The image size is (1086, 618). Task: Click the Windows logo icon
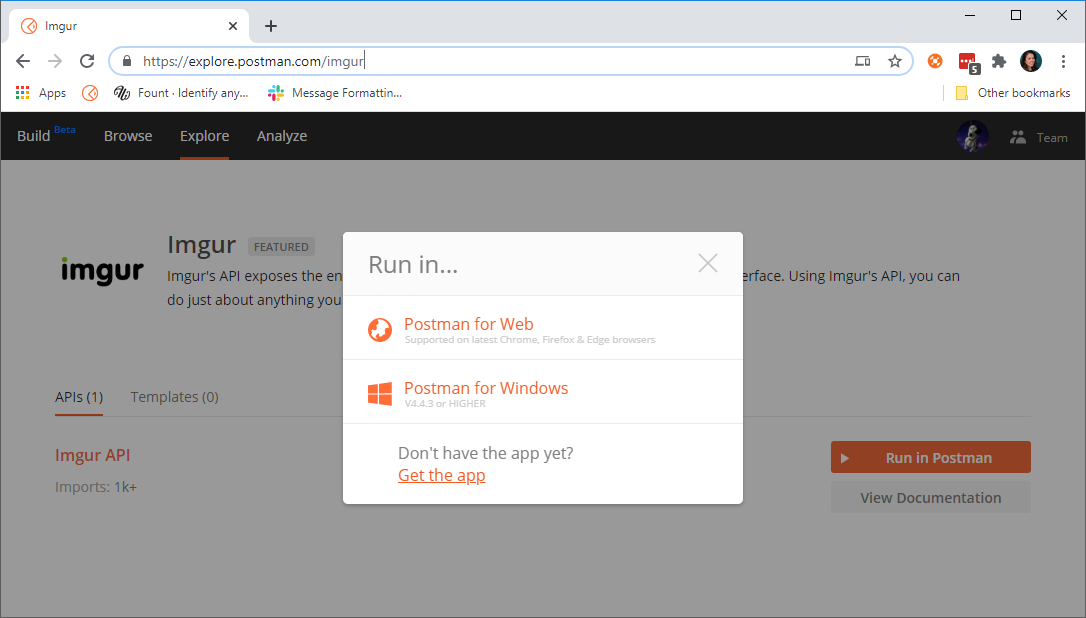point(380,394)
